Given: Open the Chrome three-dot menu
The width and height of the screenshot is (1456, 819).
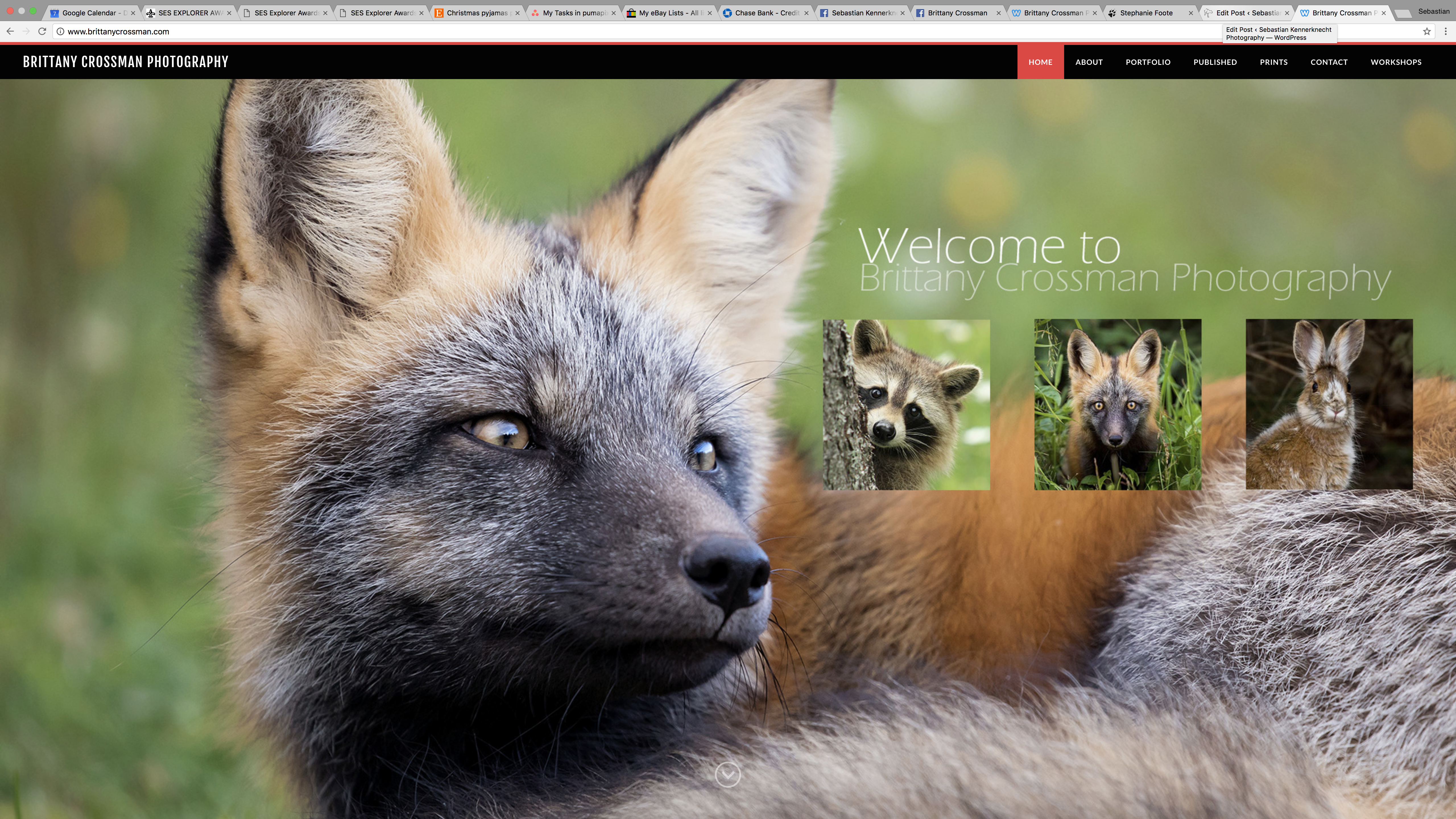Looking at the screenshot, I should pyautogui.click(x=1446, y=31).
